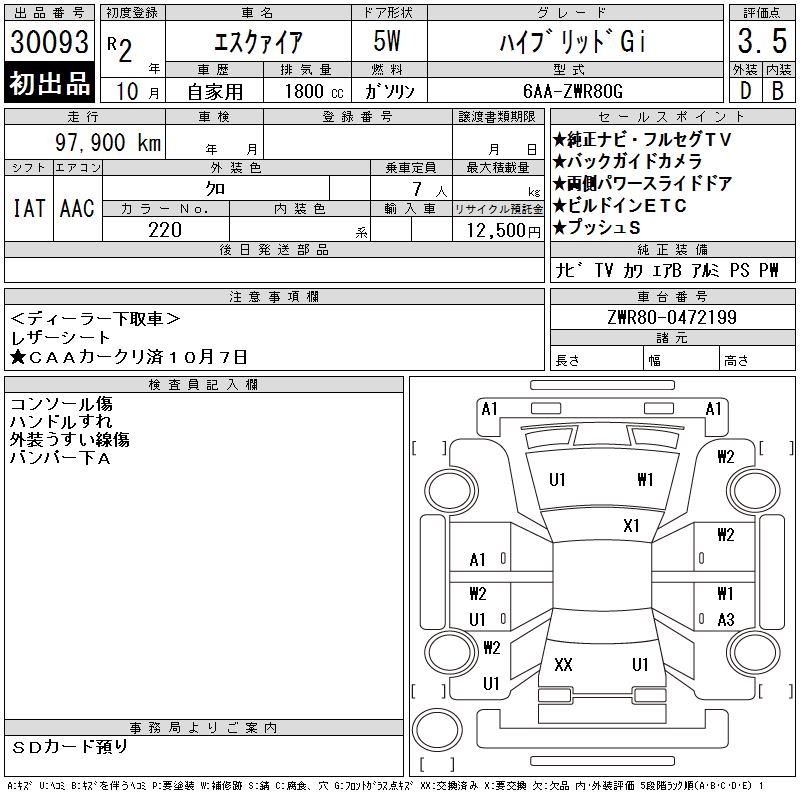Select the door type value 5W

(387, 41)
